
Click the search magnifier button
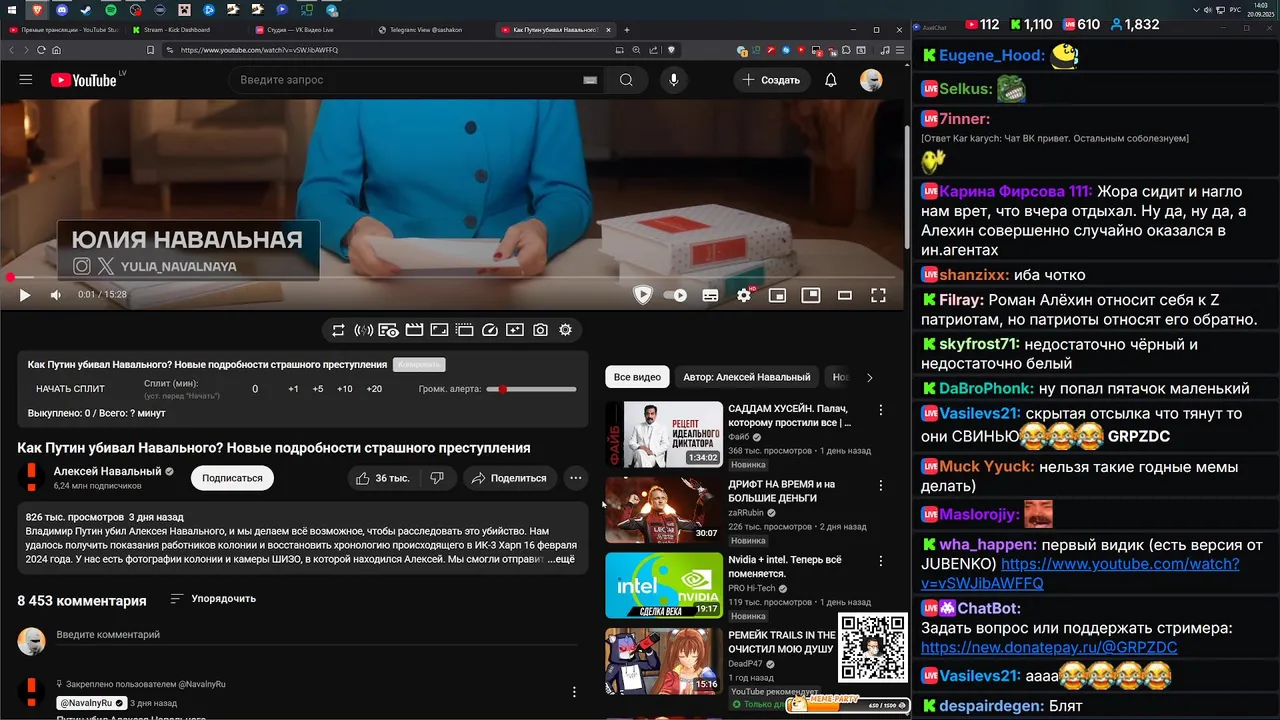tap(626, 80)
